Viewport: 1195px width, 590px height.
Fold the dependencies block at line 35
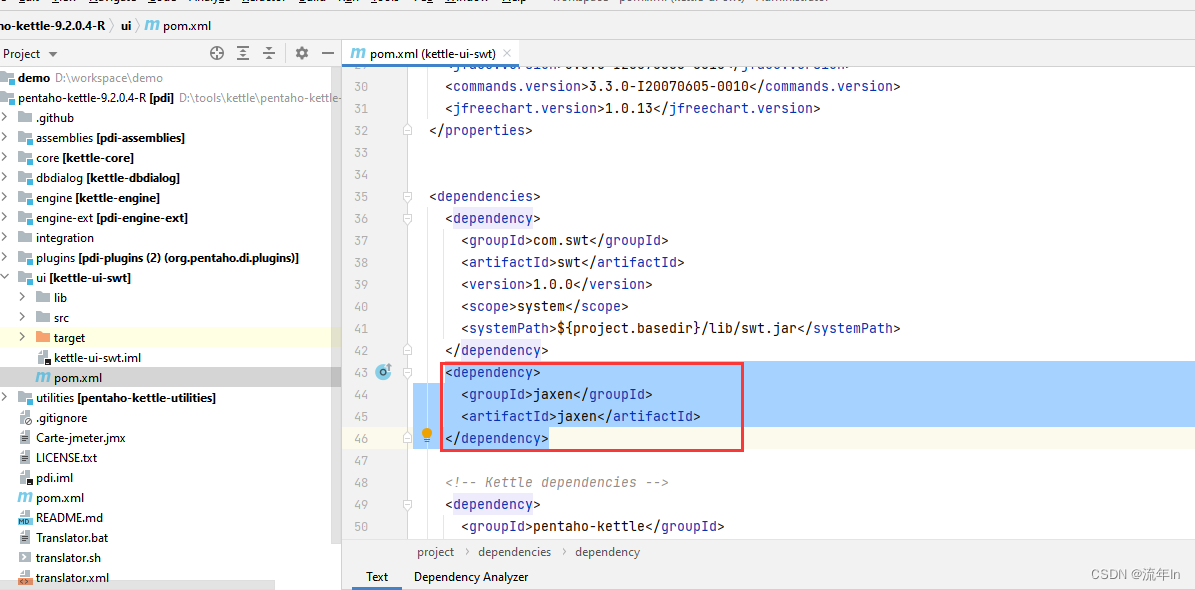408,196
